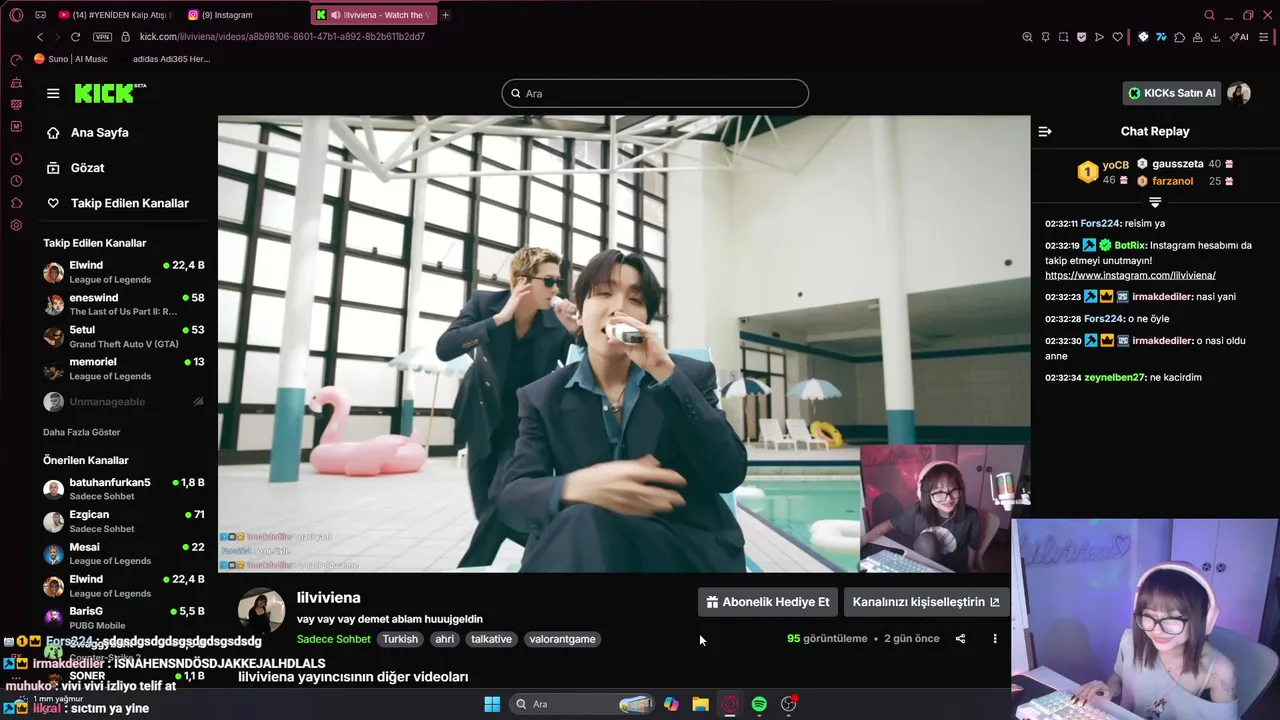Take a snapshot with the dashed-square icon

point(1063,37)
